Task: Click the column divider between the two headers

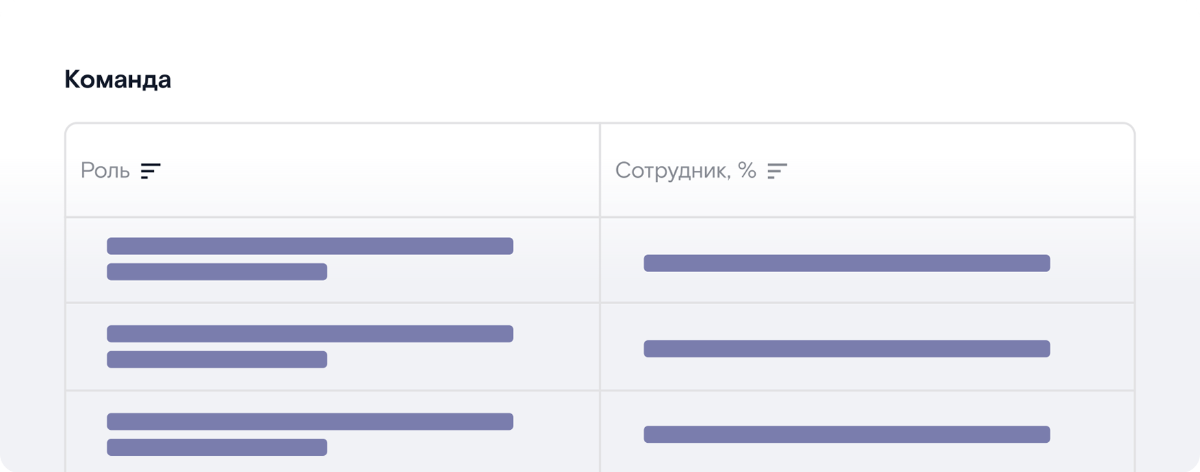Action: click(x=600, y=171)
